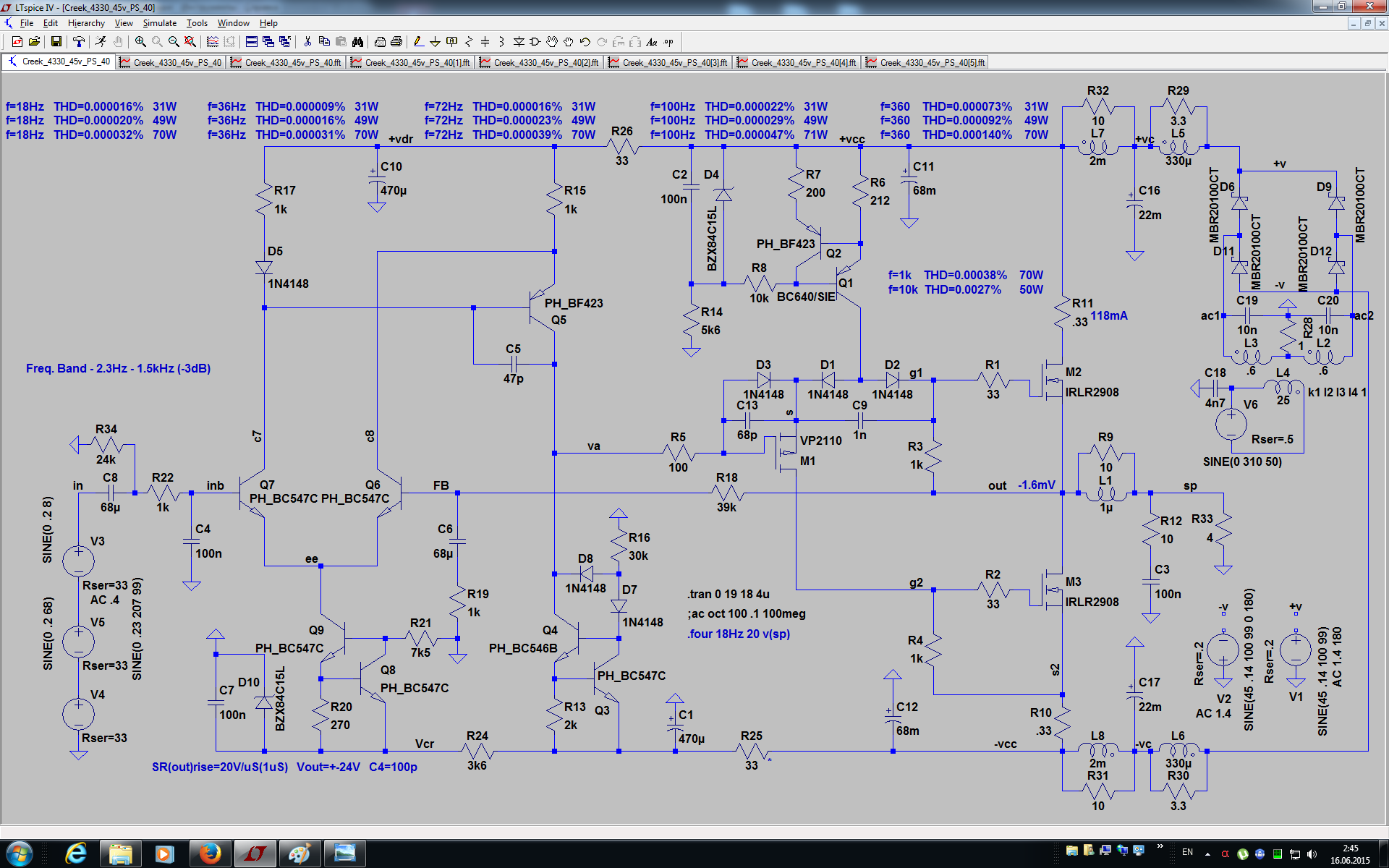The width and height of the screenshot is (1389, 868).
Task: Select the Capacitor component tool
Action: point(485,42)
